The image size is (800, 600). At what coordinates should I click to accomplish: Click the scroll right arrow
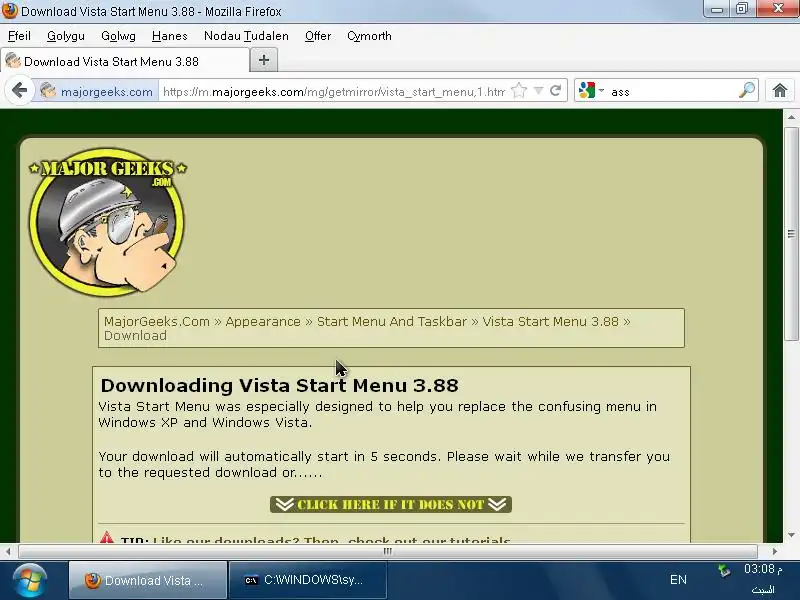pyautogui.click(x=774, y=551)
